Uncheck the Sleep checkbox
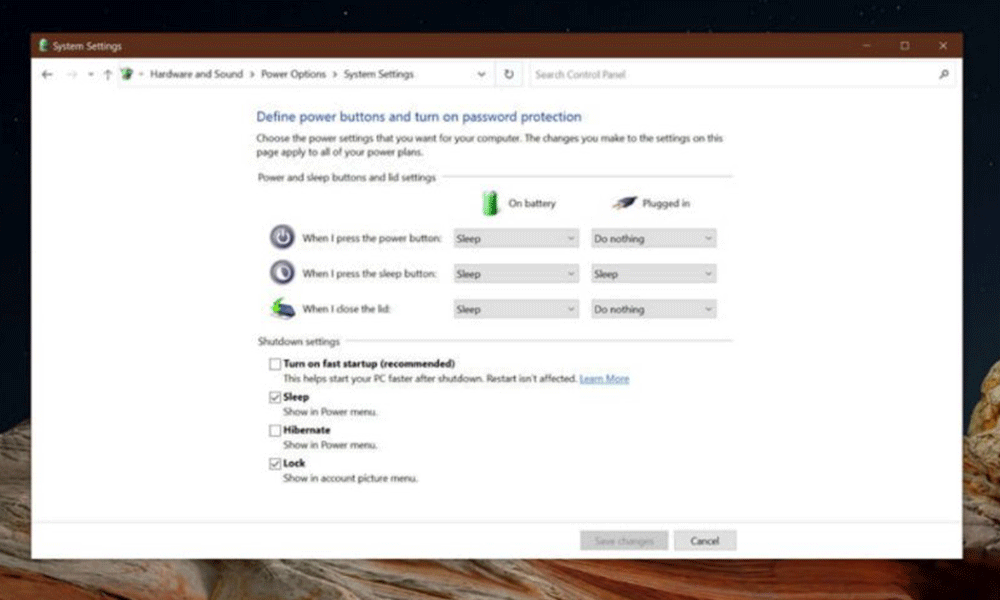1000x600 pixels. (x=275, y=397)
